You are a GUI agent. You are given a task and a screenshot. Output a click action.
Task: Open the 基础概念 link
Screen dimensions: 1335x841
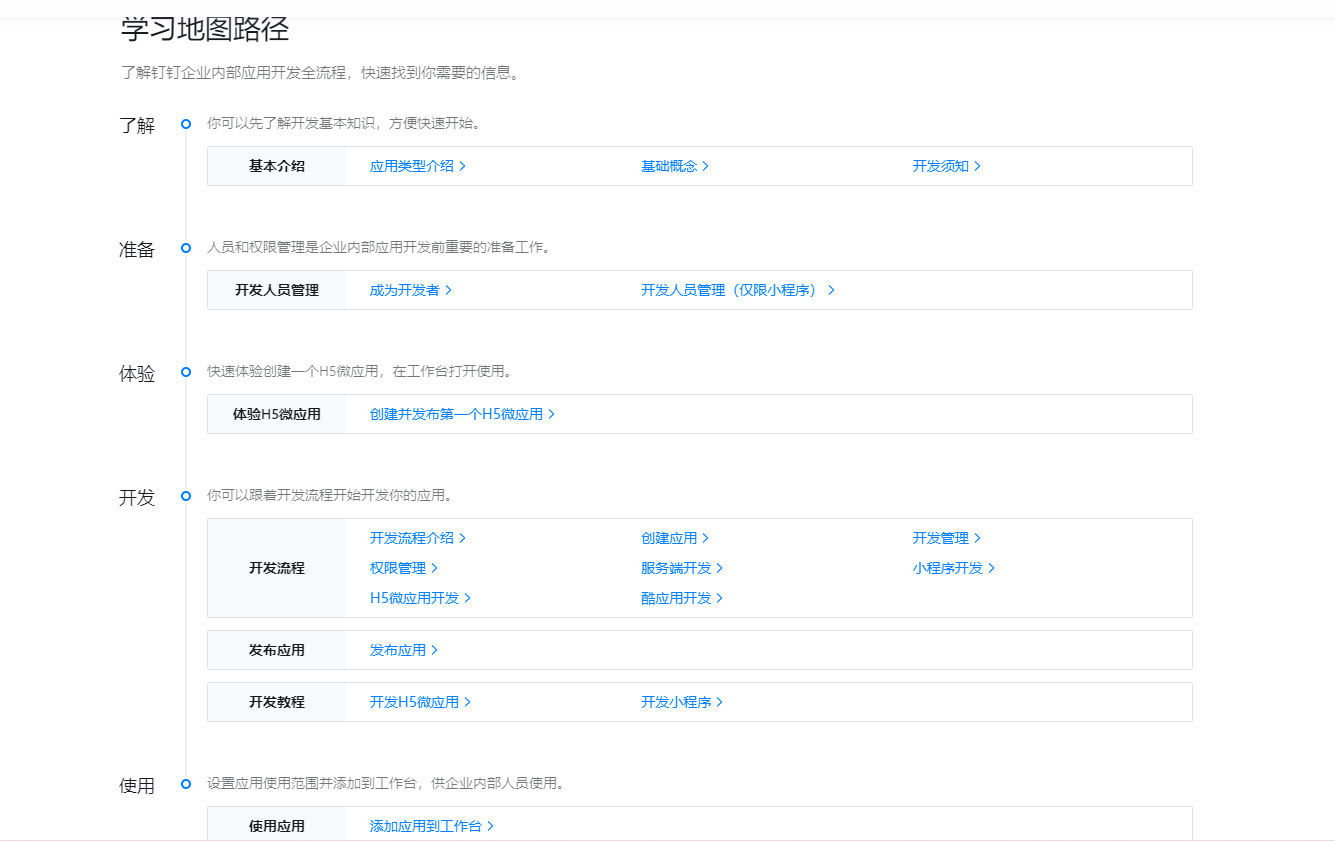pos(675,166)
